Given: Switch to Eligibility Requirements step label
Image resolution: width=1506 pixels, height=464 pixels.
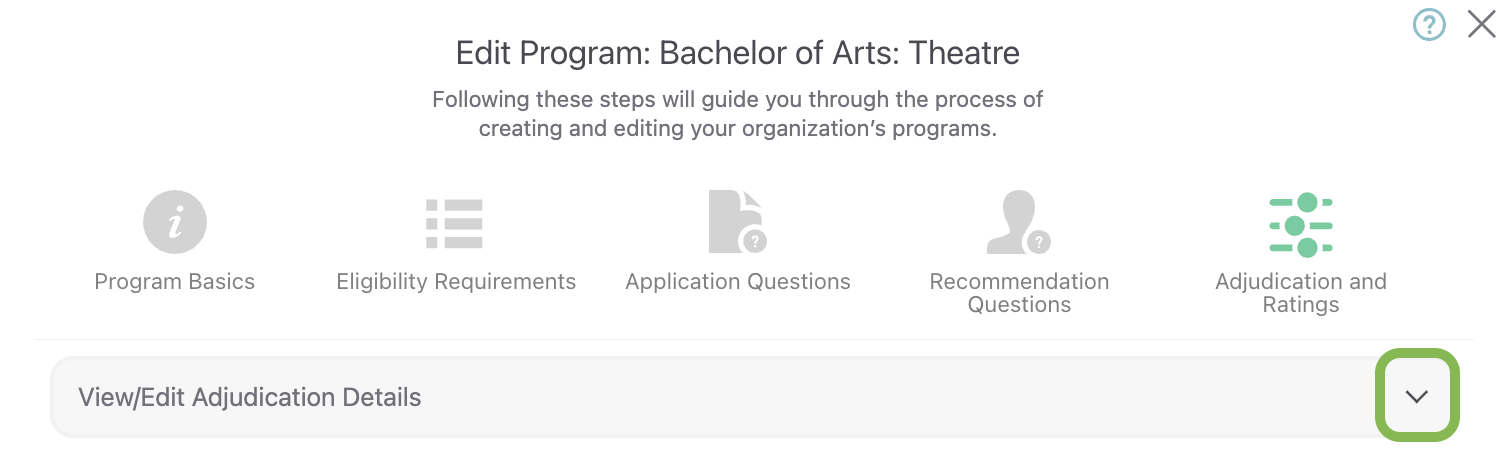Looking at the screenshot, I should point(456,282).
